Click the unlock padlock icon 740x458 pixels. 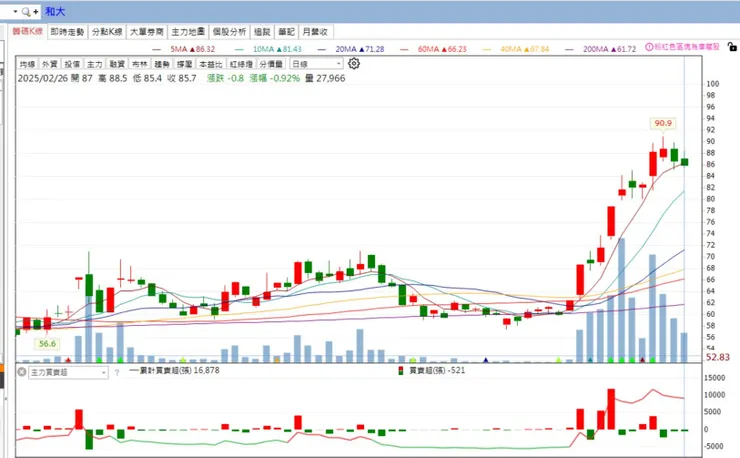(x=732, y=46)
